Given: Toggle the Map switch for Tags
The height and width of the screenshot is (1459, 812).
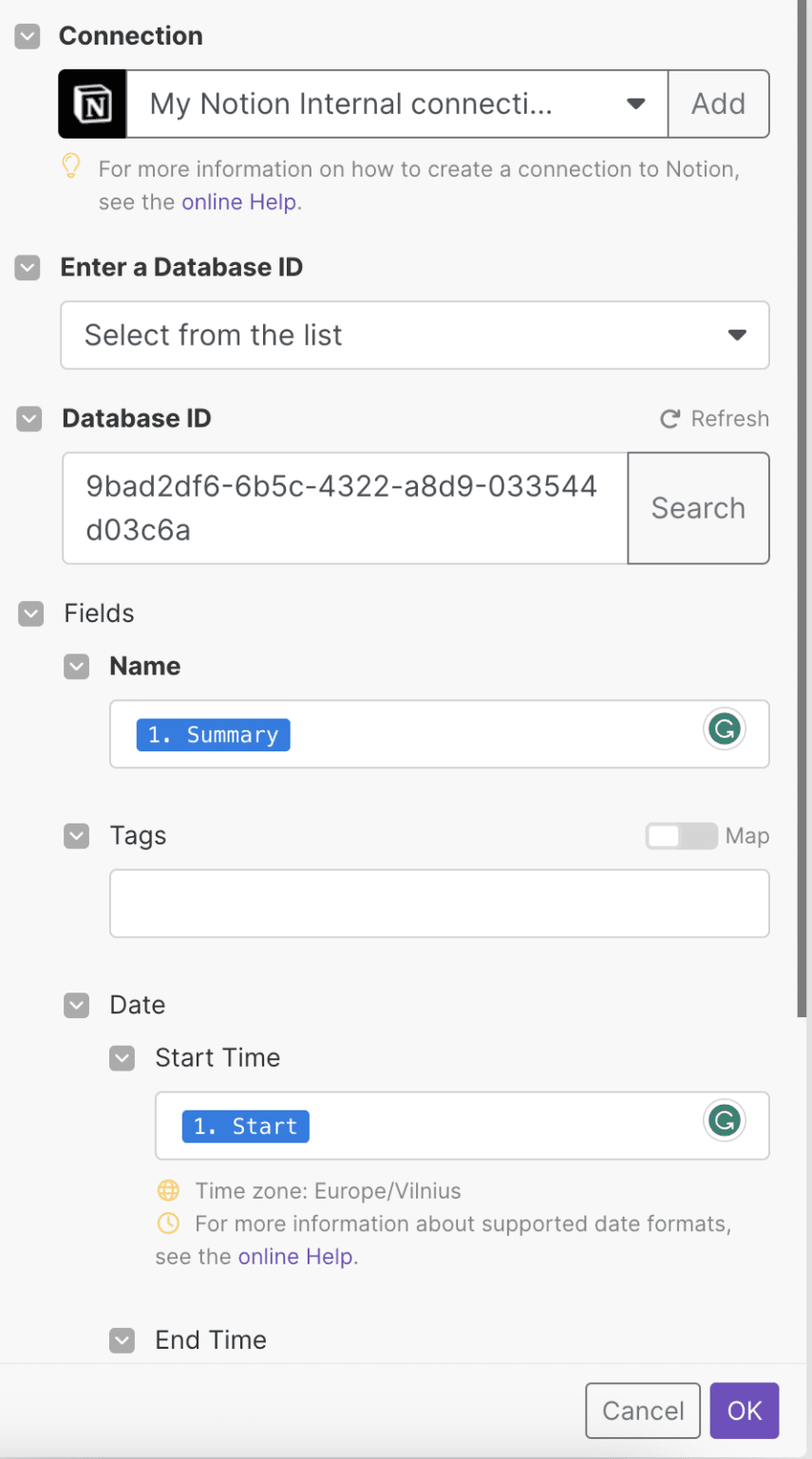Looking at the screenshot, I should pos(681,836).
